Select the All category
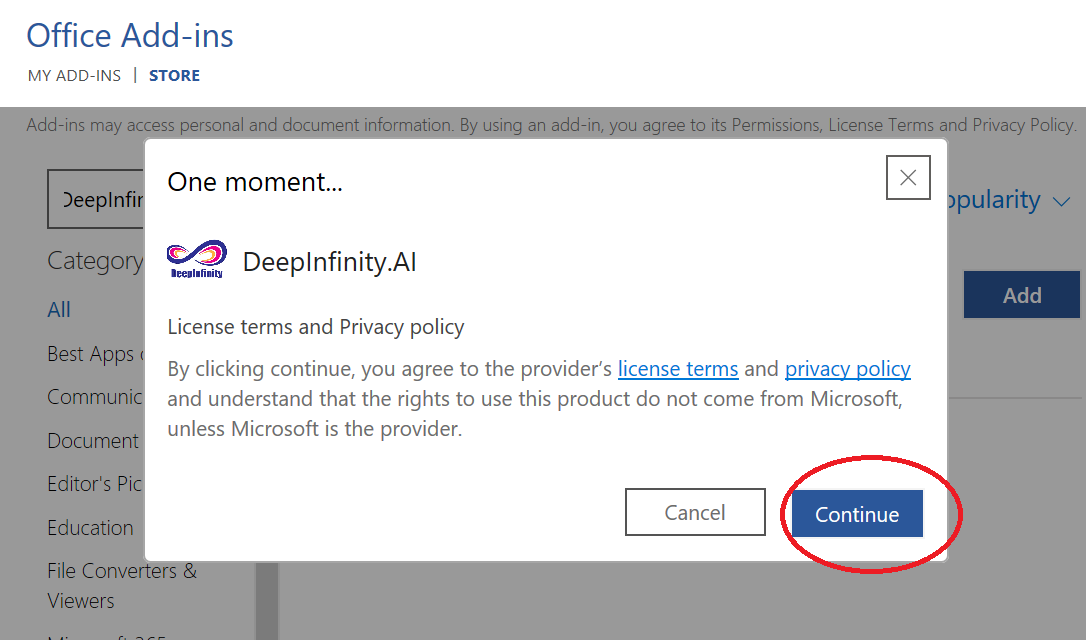 pyautogui.click(x=59, y=310)
